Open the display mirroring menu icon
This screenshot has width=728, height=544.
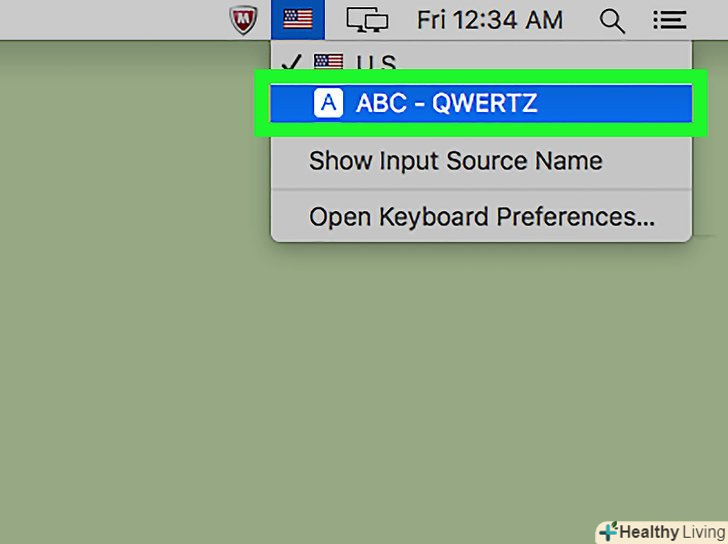pos(367,19)
